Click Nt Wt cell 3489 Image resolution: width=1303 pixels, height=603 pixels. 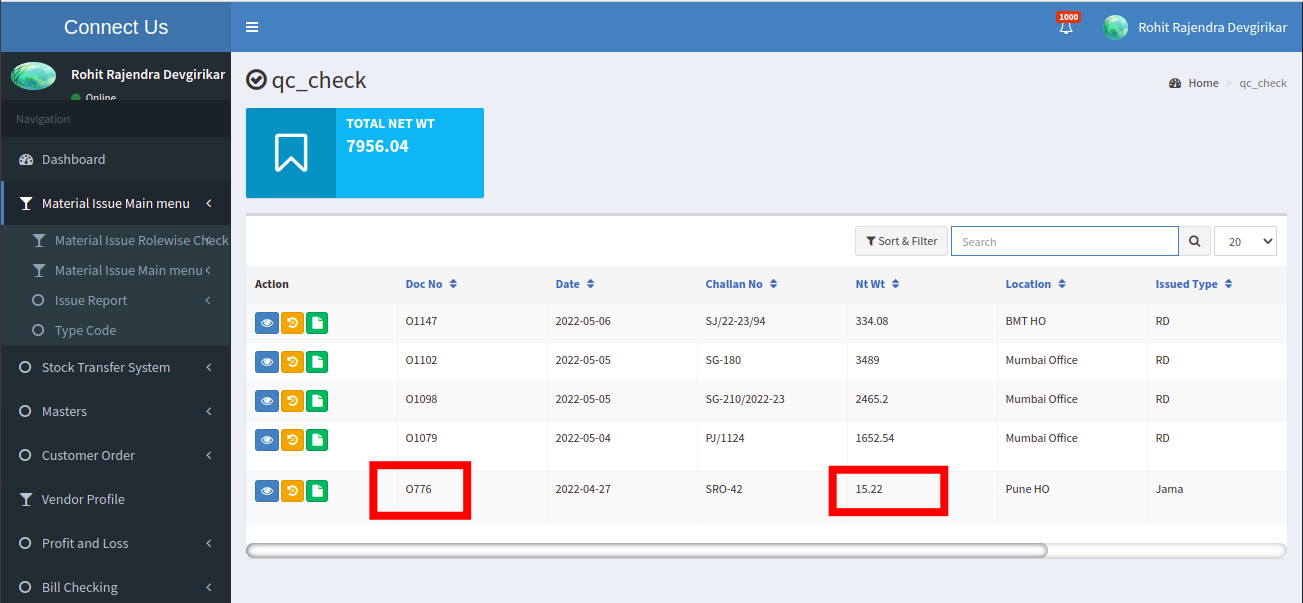point(868,360)
